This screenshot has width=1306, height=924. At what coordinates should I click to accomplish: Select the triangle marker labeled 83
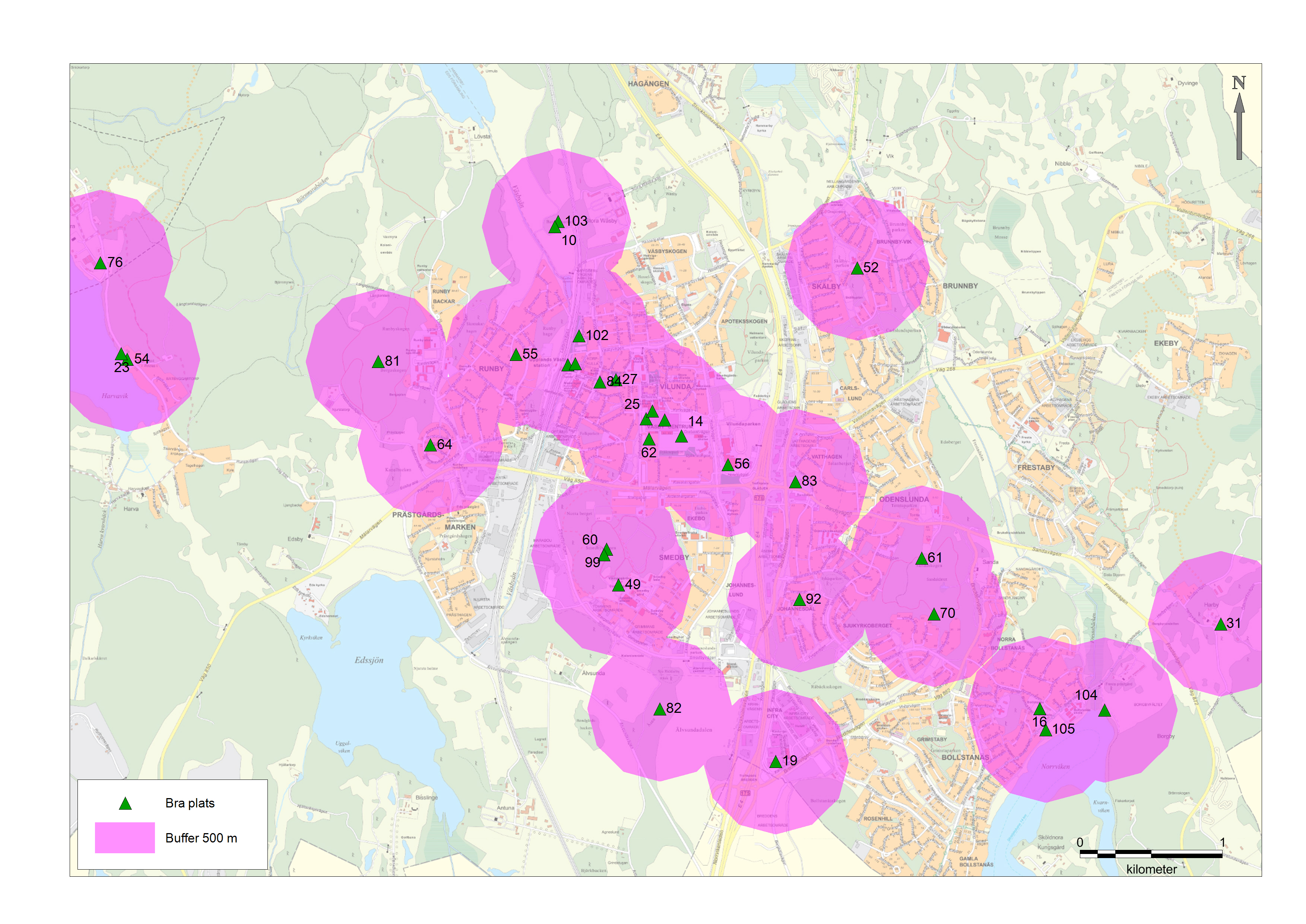point(795,482)
